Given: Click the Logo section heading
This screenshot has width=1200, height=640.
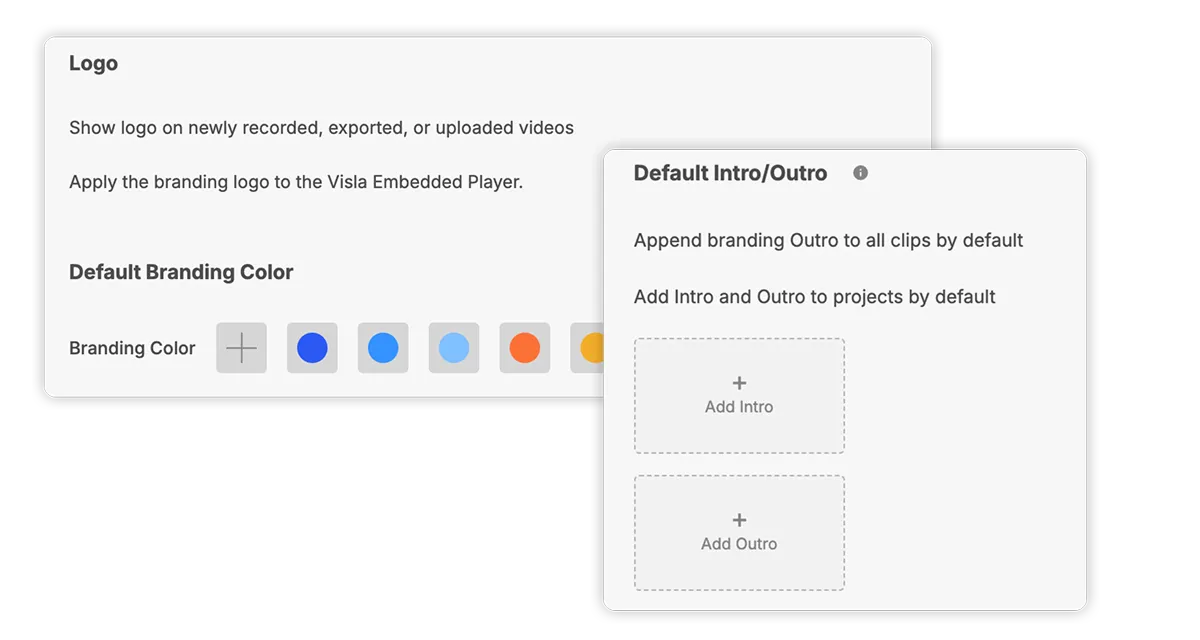Looking at the screenshot, I should pos(93,64).
